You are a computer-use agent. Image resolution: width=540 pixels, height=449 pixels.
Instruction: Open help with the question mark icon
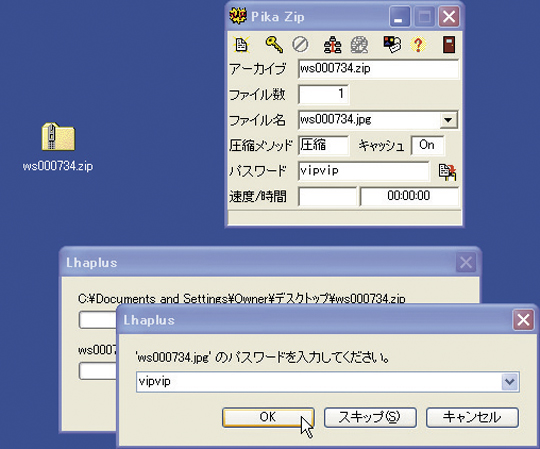pos(418,45)
